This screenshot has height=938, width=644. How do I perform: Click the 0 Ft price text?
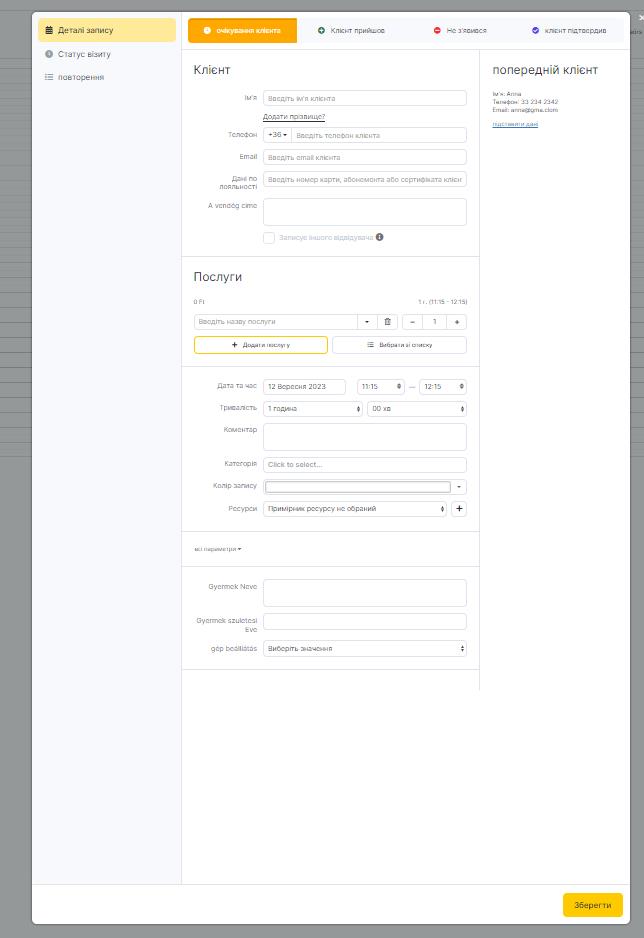coord(199,302)
